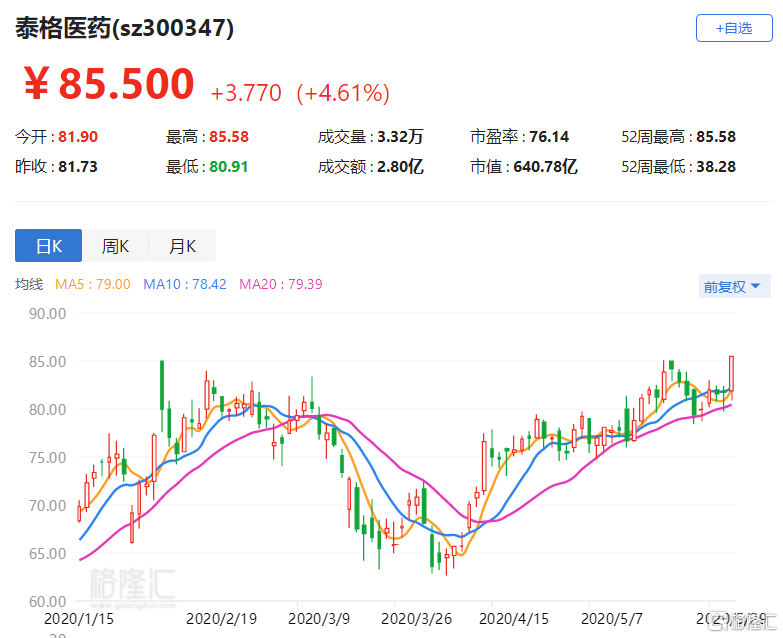Click the current price ¥85.500
This screenshot has height=638, width=783.
pyautogui.click(x=109, y=83)
